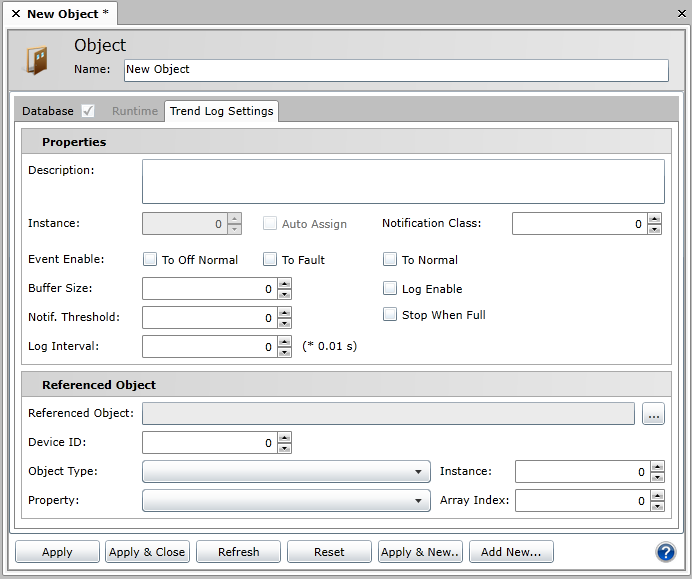Click the Apply & Close button
The image size is (692, 579).
point(147,552)
